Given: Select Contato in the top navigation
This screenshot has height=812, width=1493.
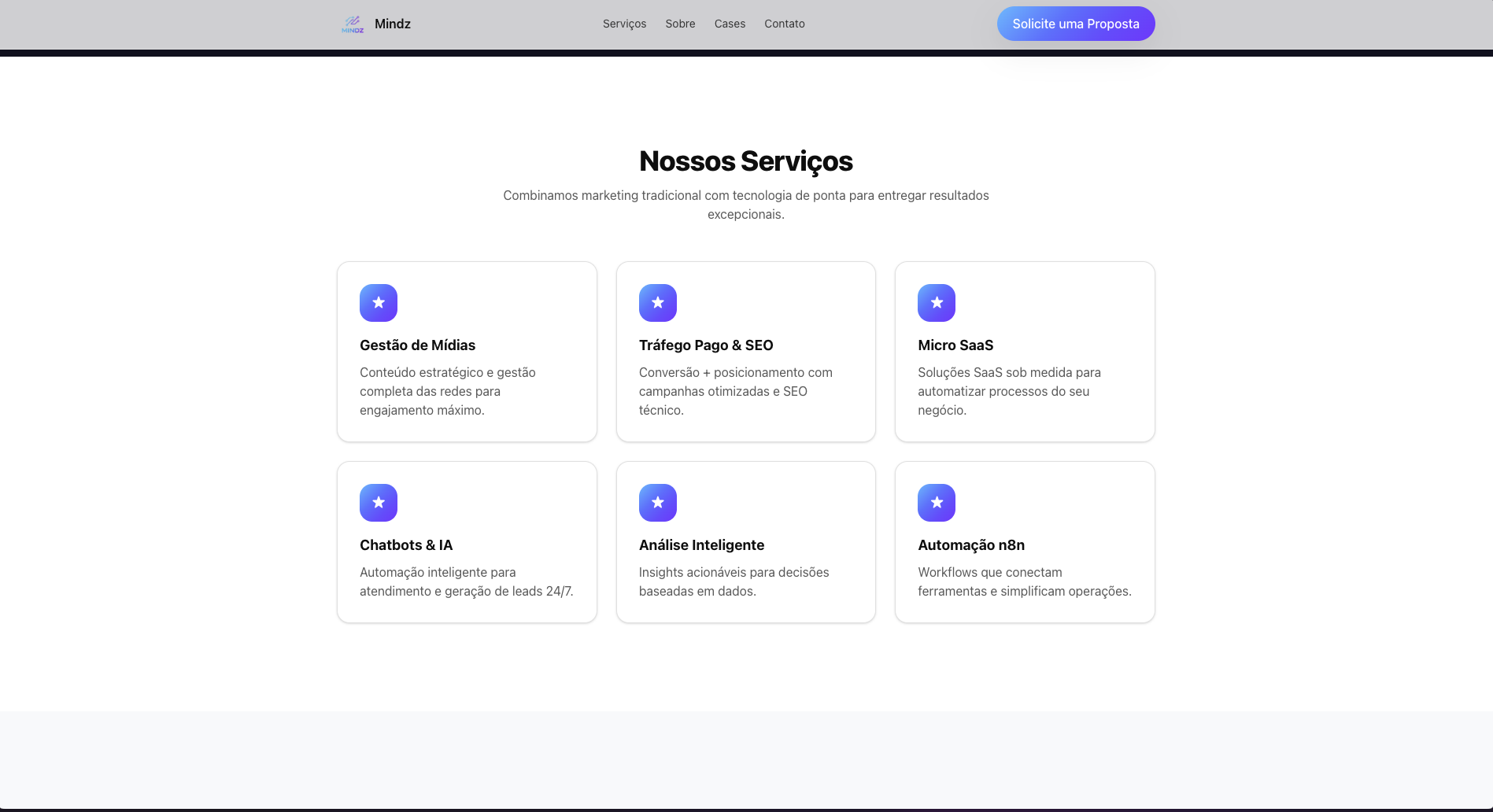Looking at the screenshot, I should pyautogui.click(x=785, y=24).
